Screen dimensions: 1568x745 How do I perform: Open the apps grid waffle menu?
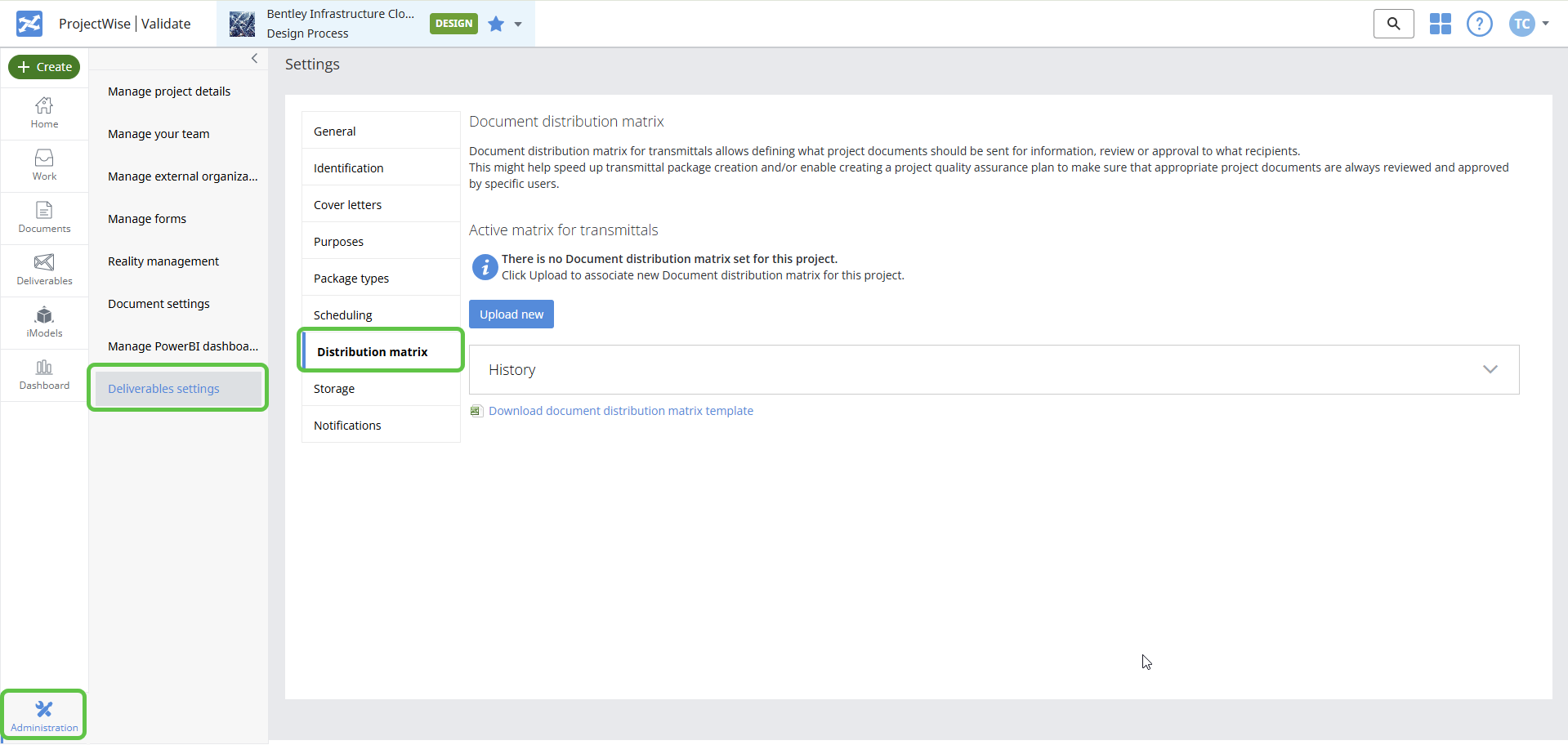click(x=1441, y=24)
